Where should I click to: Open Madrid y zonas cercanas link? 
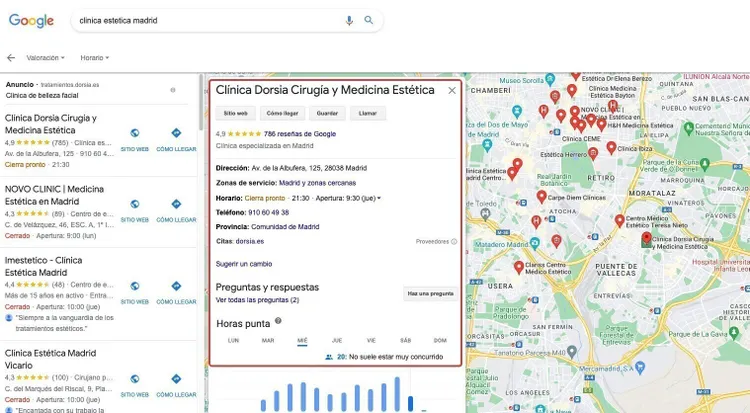pyautogui.click(x=317, y=183)
